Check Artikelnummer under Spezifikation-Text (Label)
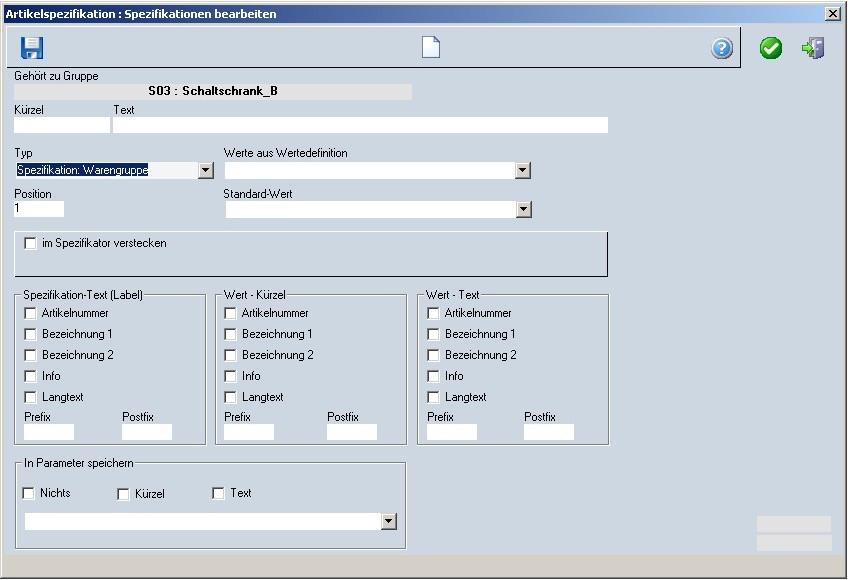 point(31,314)
